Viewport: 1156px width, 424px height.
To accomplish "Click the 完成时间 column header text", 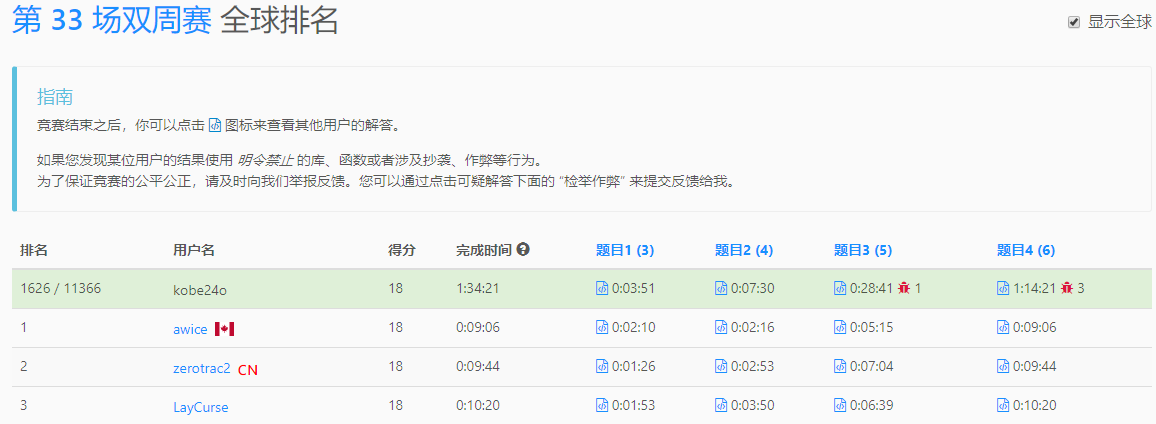I will tap(484, 250).
